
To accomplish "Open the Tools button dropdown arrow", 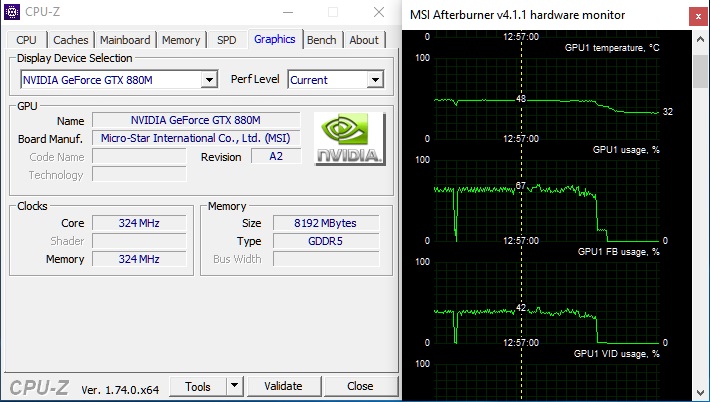I will click(234, 386).
